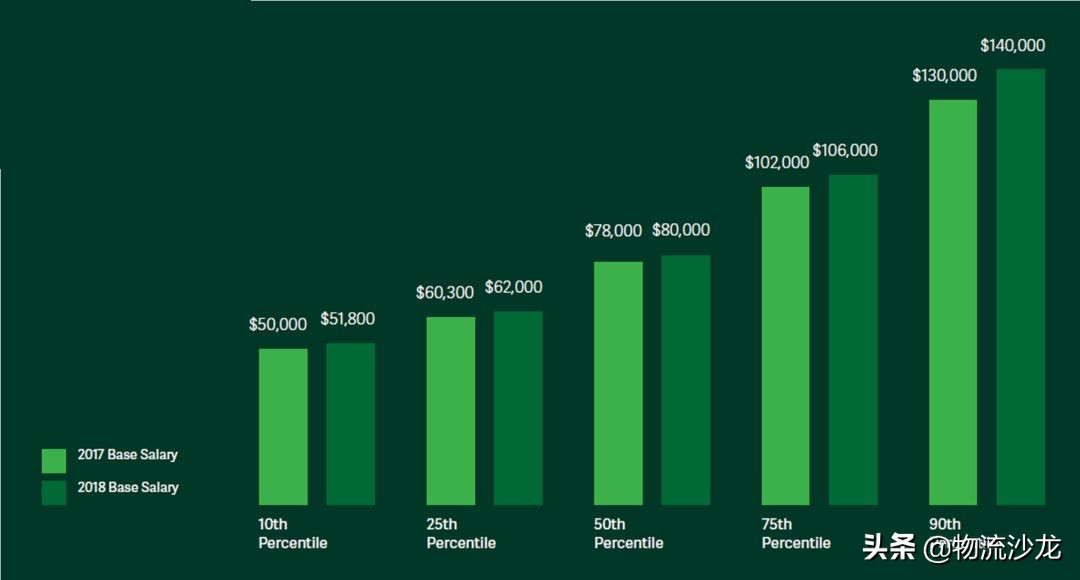The width and height of the screenshot is (1080, 580).
Task: Select the 25th percentile 2018 bar
Action: pyautogui.click(x=518, y=408)
